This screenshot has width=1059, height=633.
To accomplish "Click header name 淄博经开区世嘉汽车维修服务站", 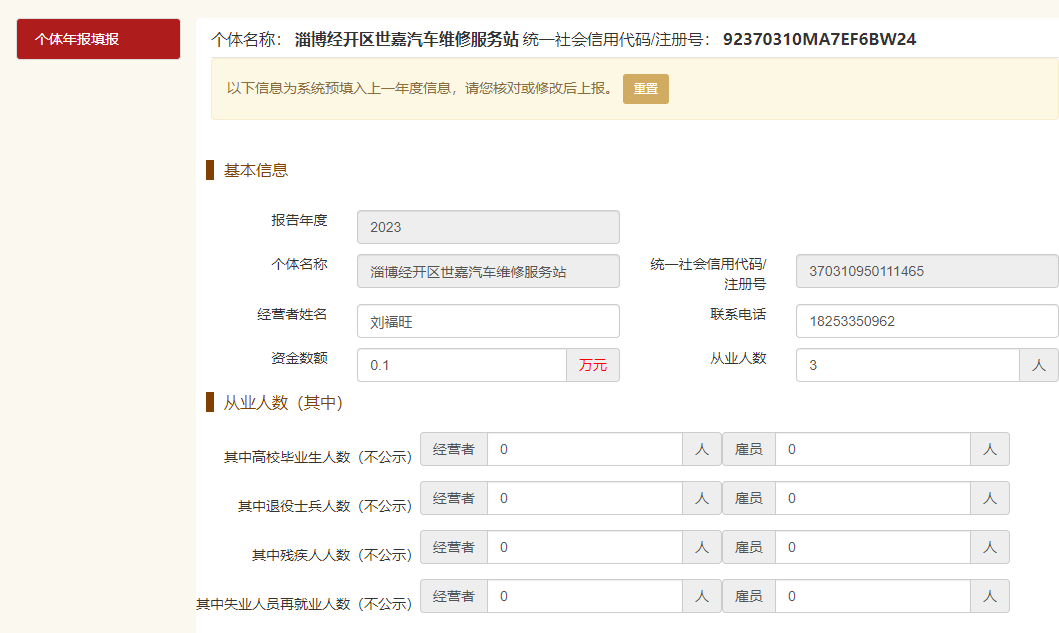I will pyautogui.click(x=407, y=39).
